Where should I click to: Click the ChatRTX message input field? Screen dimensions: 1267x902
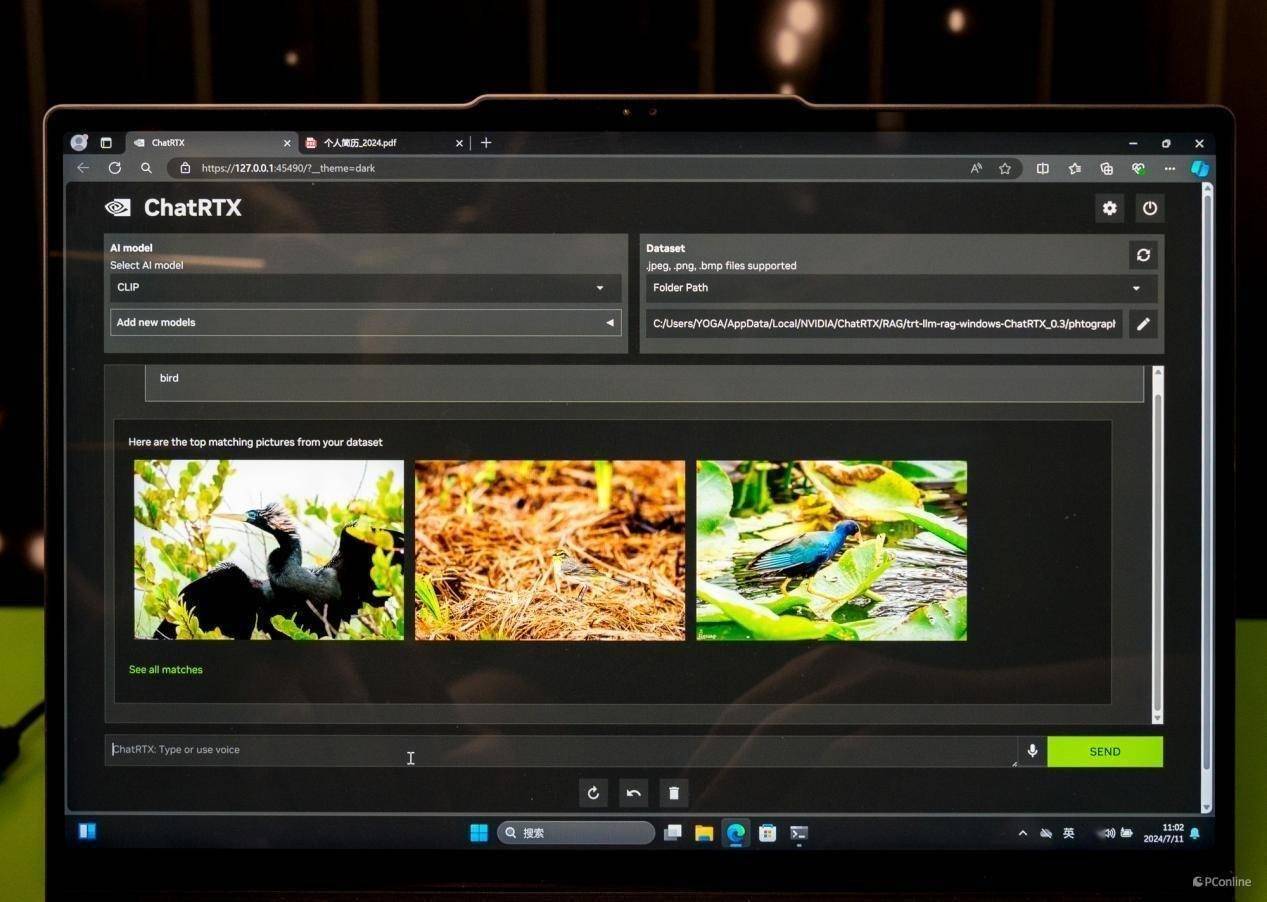(x=560, y=750)
